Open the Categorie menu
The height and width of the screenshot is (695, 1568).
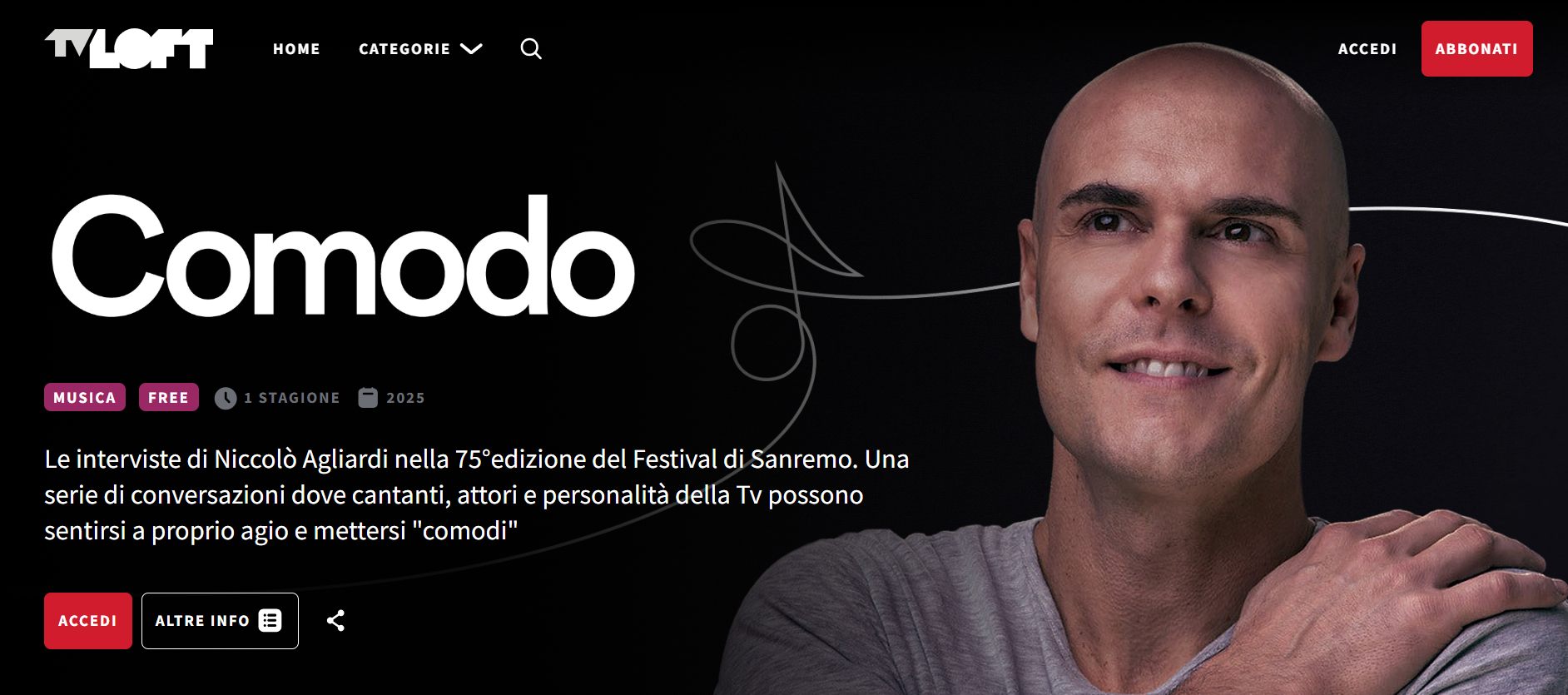(420, 49)
